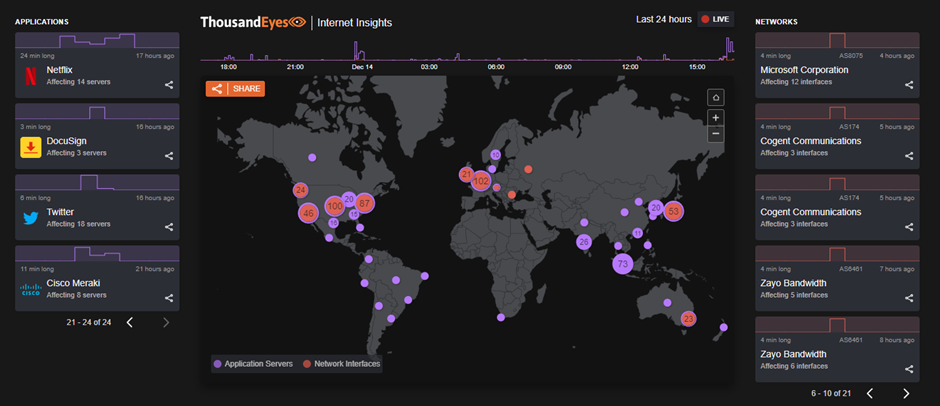Click the APPLICATIONS panel heading
The image size is (940, 406).
tap(41, 22)
